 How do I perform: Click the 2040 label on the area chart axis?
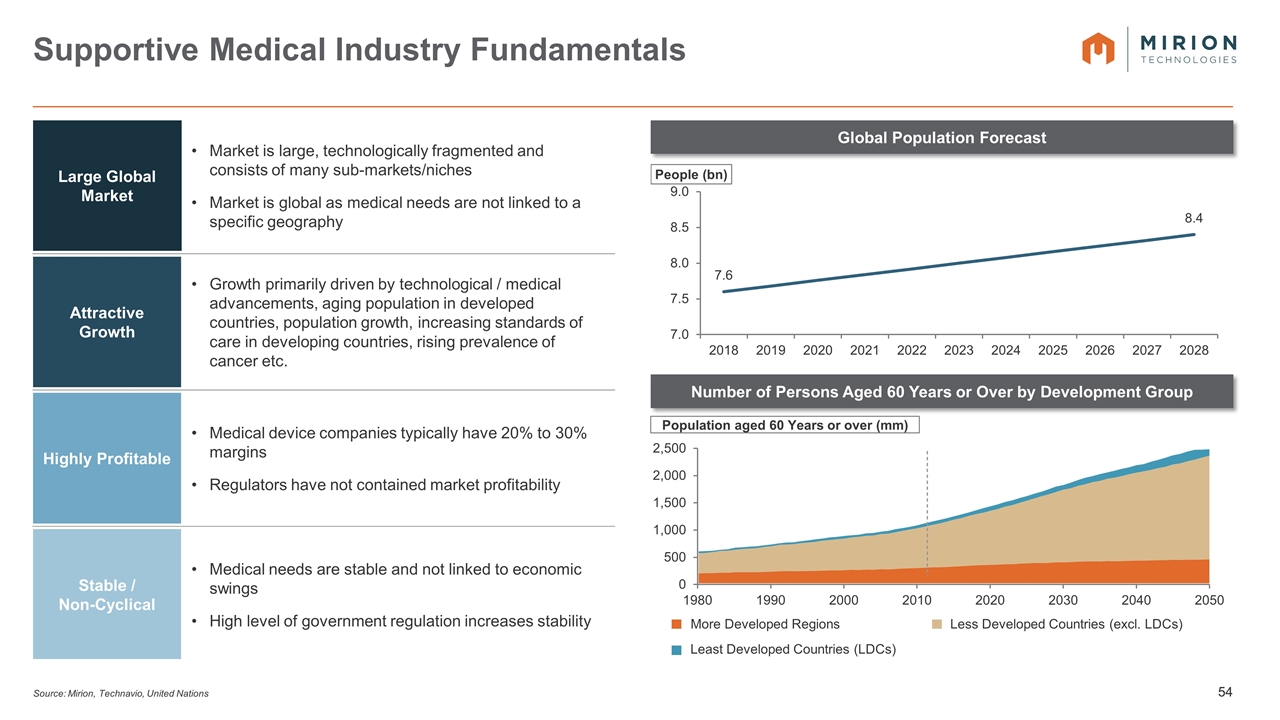pos(1136,601)
